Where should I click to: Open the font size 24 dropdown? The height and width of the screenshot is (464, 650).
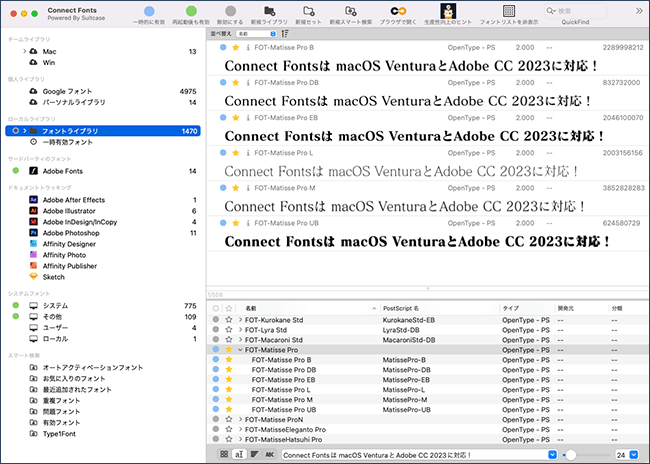pos(633,454)
